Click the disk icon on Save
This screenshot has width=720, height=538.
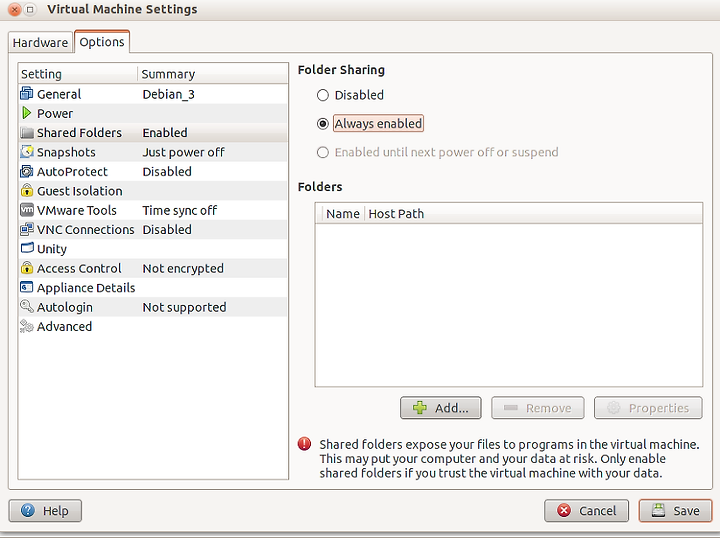pos(658,510)
